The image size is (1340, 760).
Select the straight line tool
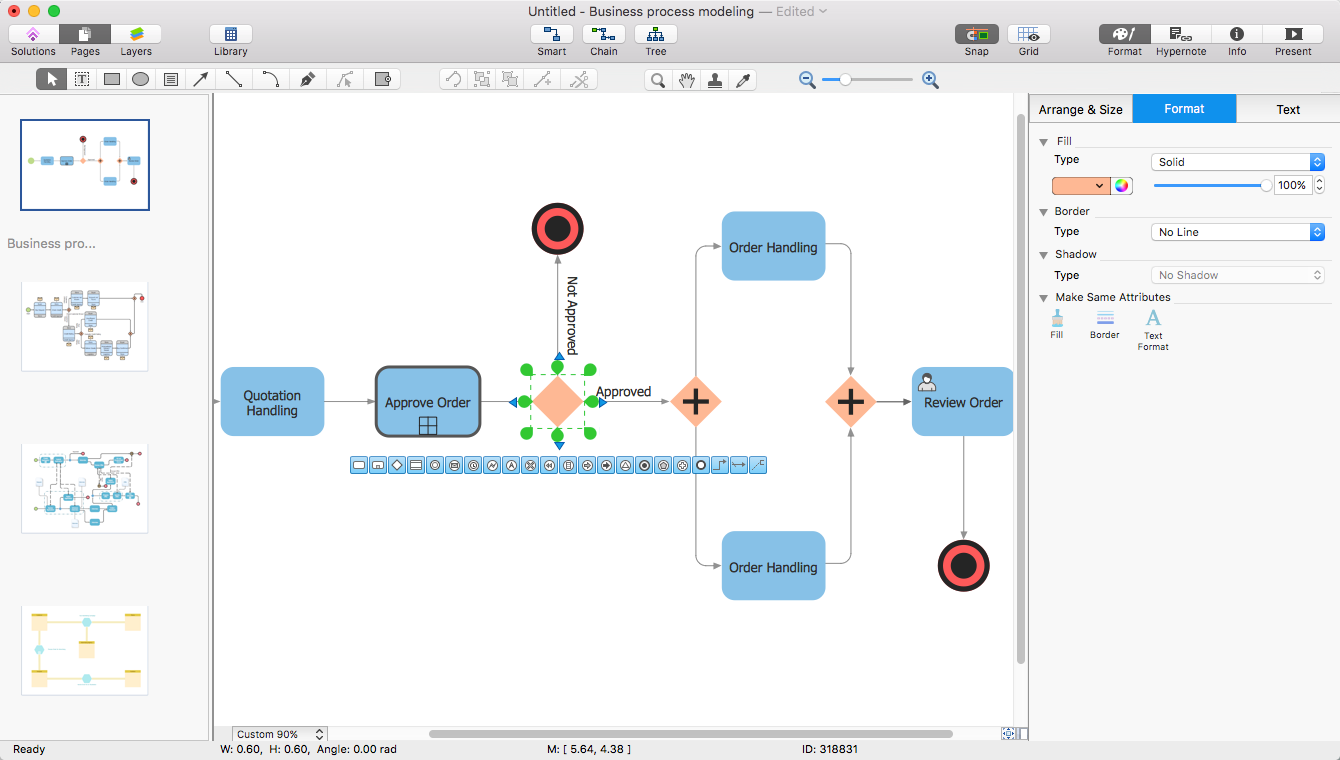tap(234, 79)
